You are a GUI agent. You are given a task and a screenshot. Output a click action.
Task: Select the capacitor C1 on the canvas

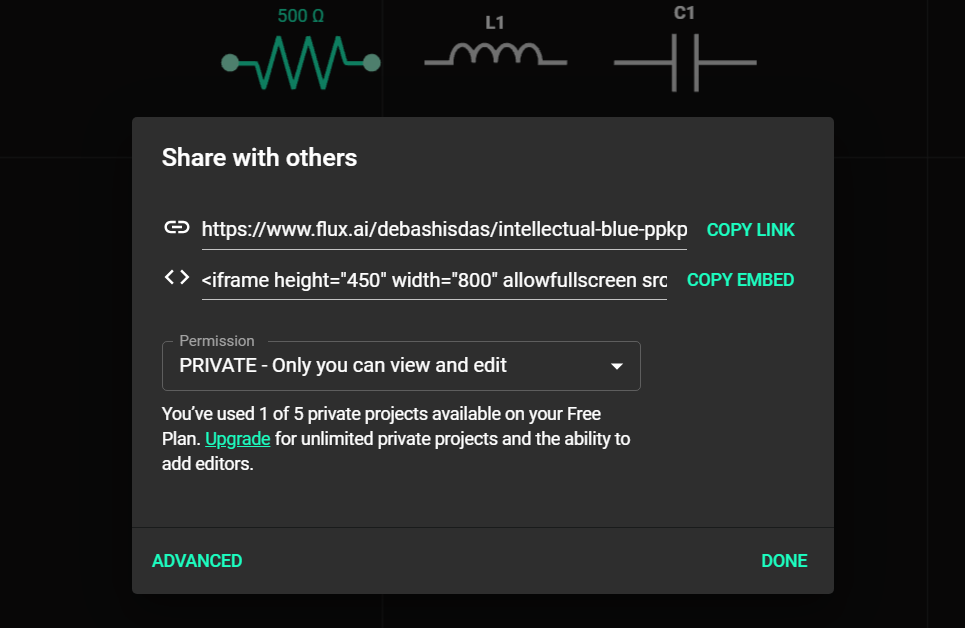pos(684,62)
